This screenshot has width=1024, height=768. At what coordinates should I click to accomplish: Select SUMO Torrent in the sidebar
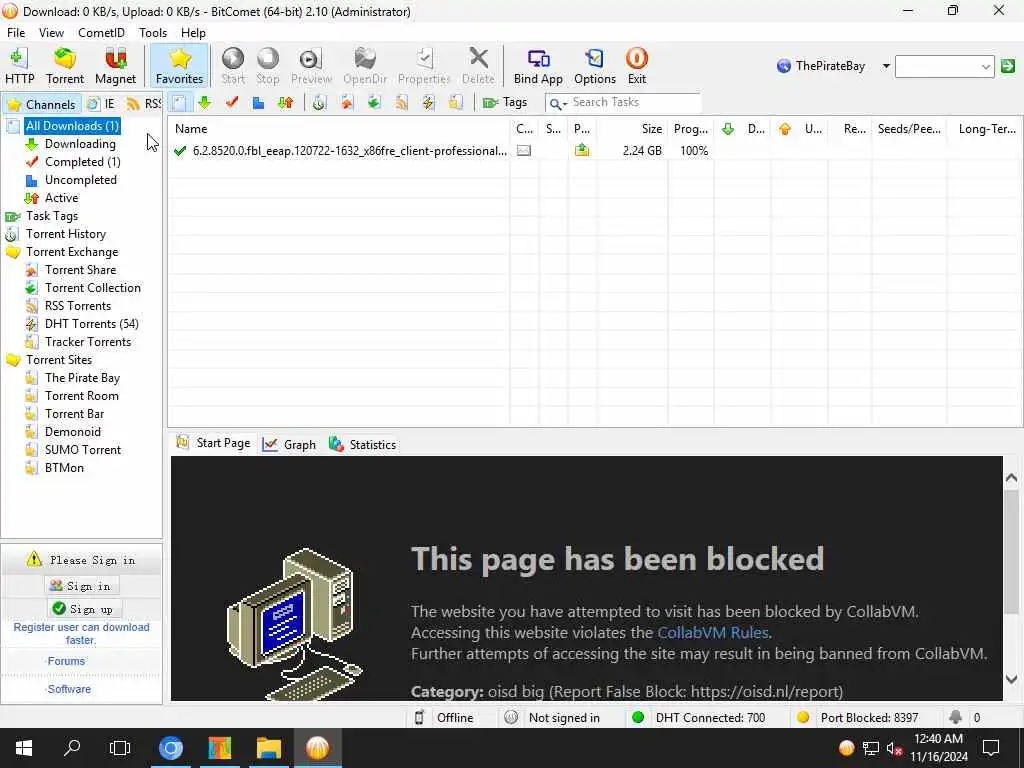83,450
